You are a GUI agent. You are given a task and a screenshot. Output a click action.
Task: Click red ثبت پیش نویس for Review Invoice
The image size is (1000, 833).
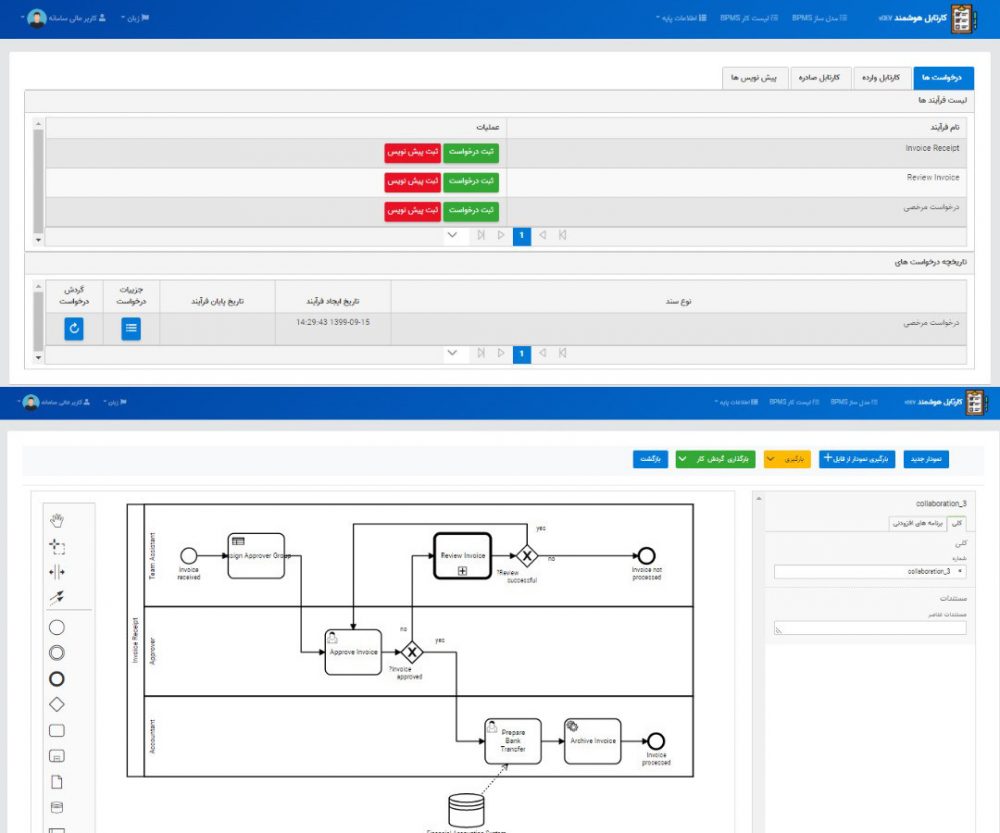pyautogui.click(x=413, y=181)
